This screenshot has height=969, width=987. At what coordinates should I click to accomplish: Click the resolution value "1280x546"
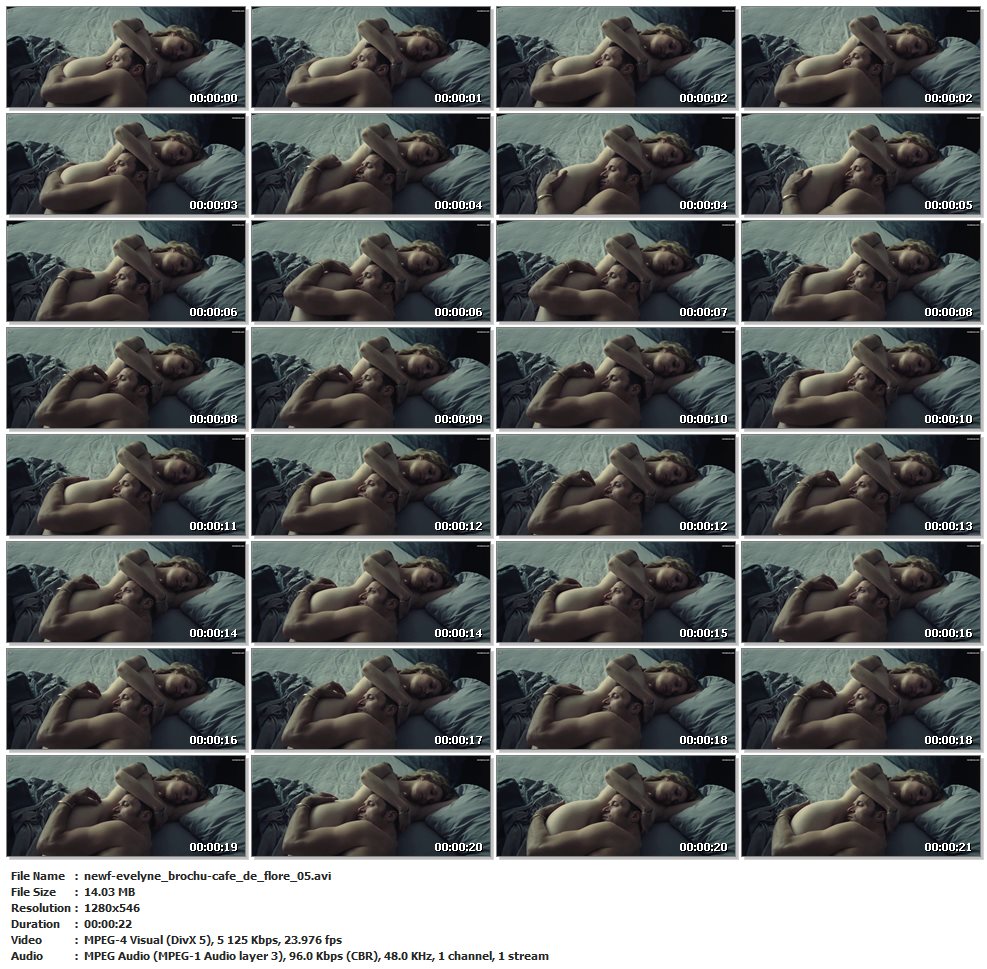pos(112,908)
